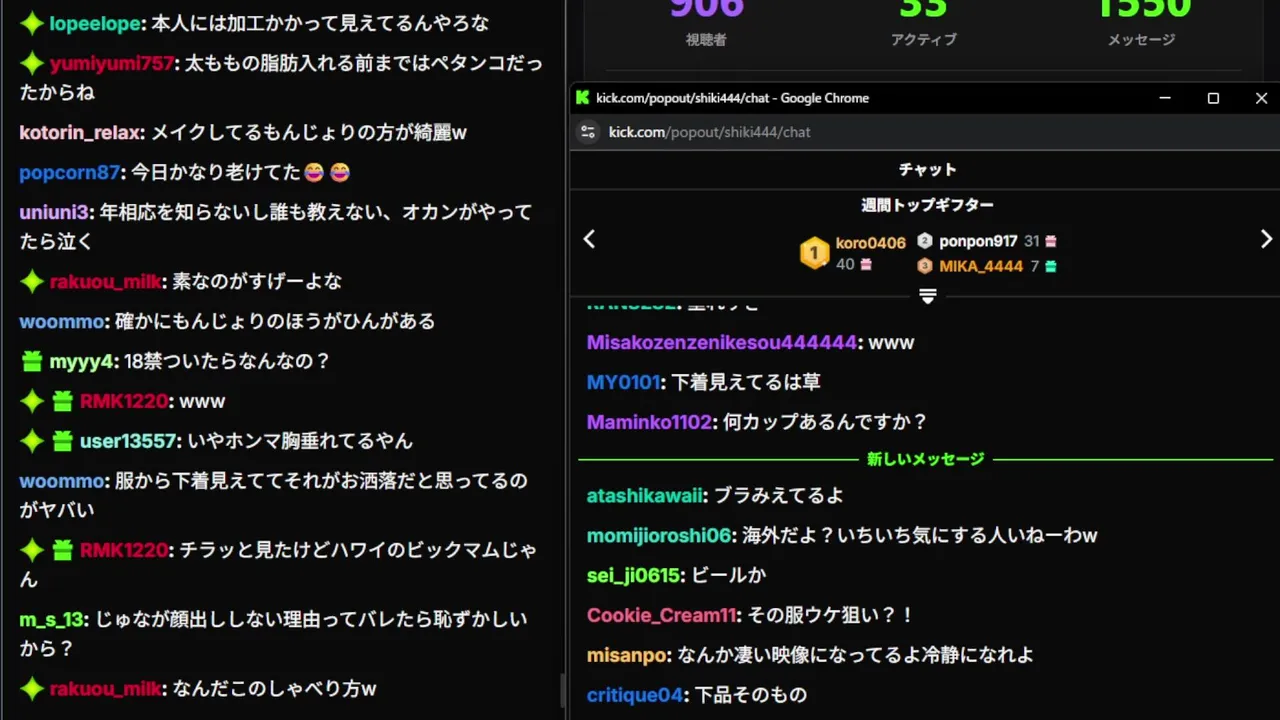The image size is (1280, 720).
Task: Click the gift icon beside ponpon917's 31
Action: click(x=1051, y=241)
